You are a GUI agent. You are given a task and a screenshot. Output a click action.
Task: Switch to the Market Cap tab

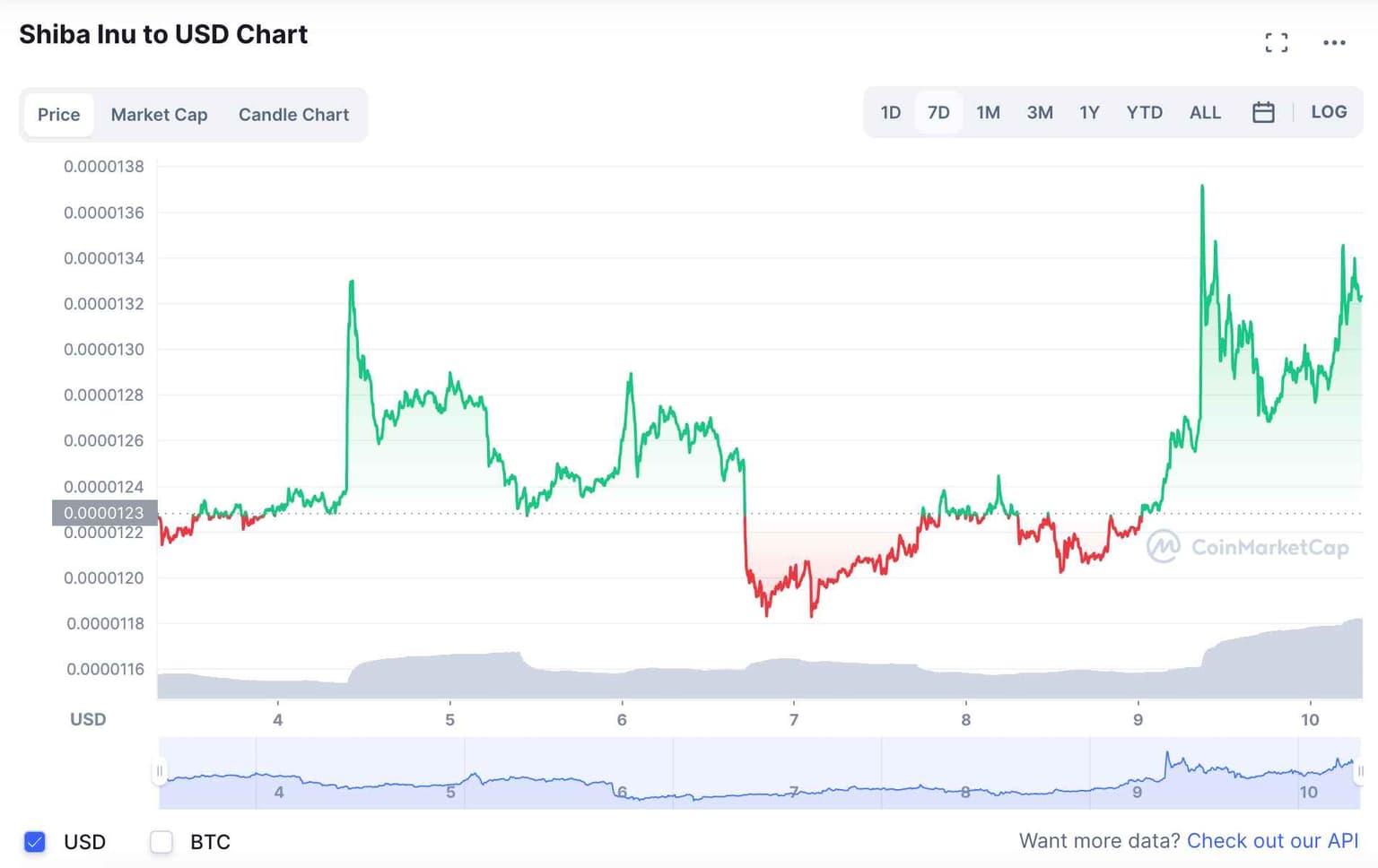pyautogui.click(x=159, y=115)
